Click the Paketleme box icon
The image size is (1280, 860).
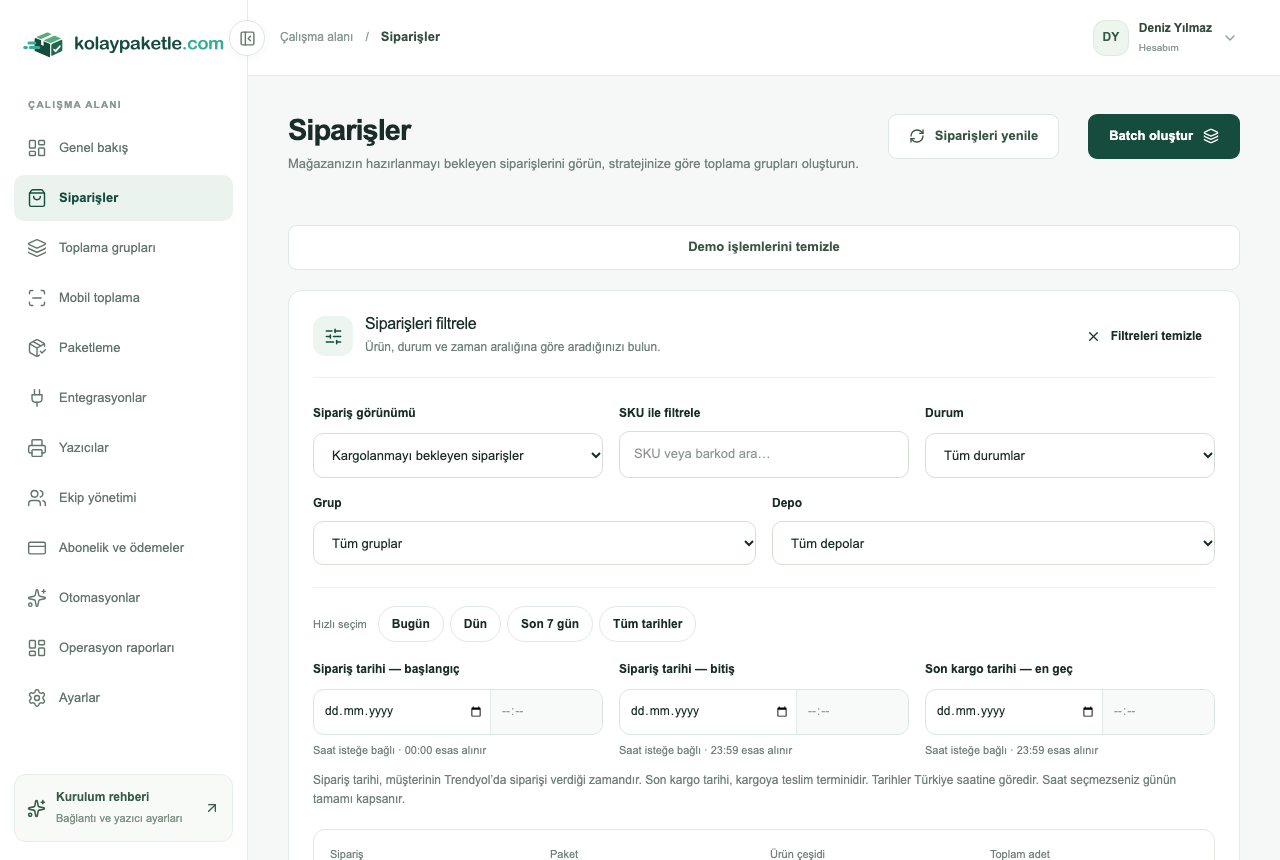37,348
